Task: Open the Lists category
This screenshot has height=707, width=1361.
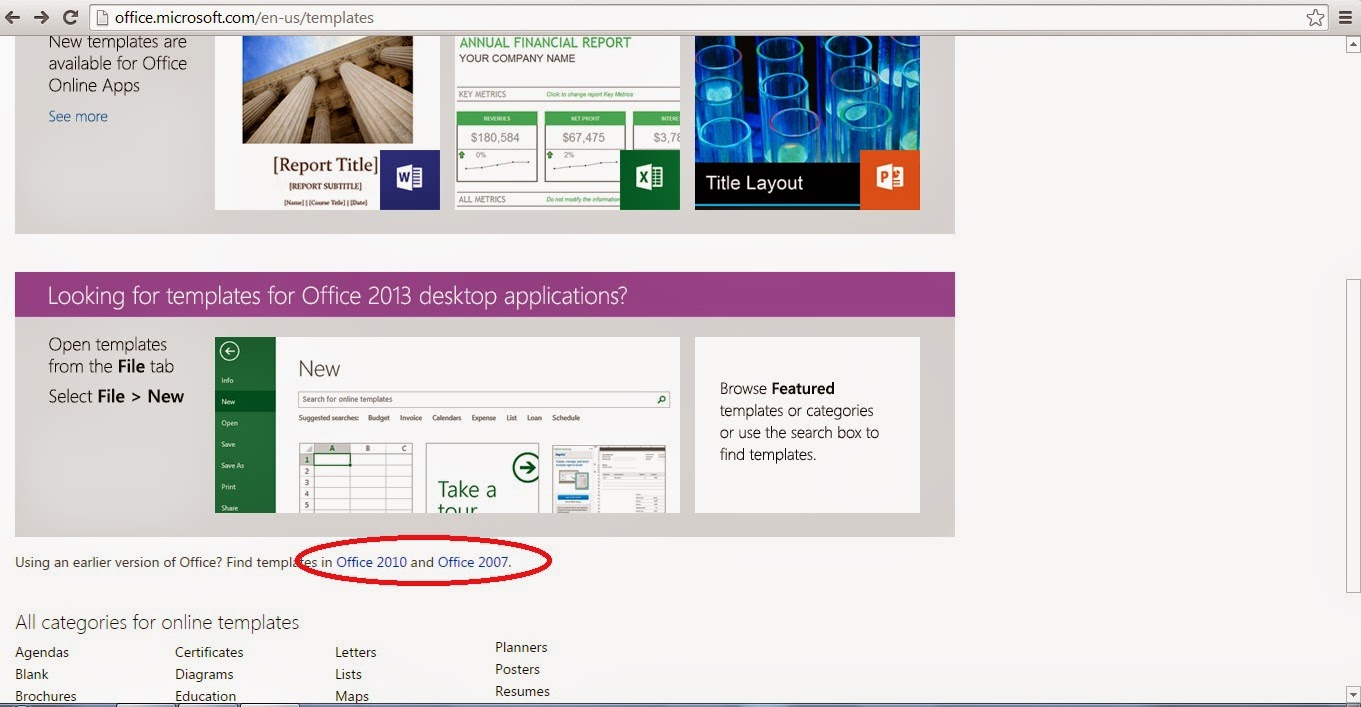Action: pos(349,674)
